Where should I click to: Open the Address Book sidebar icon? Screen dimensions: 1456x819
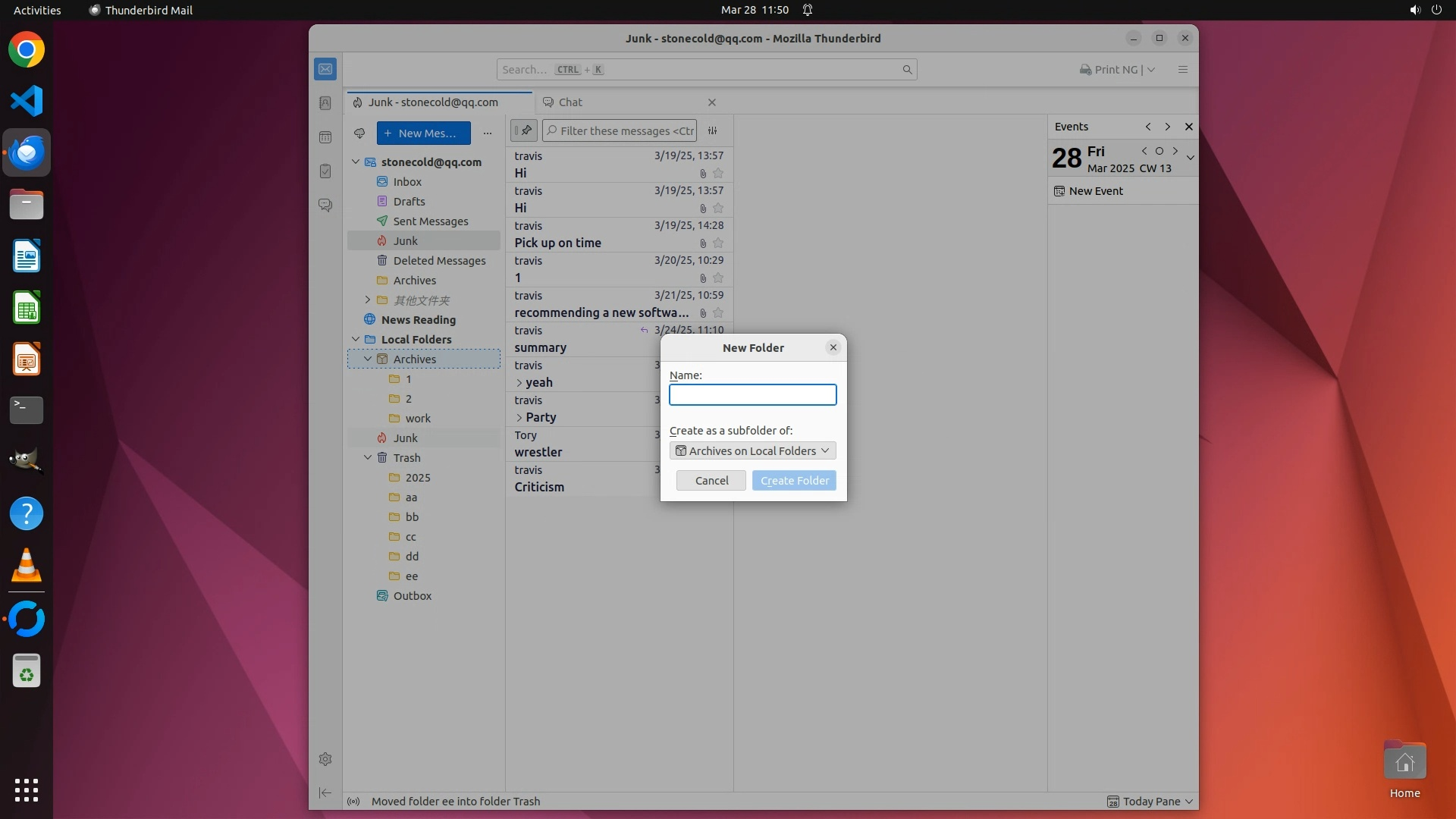coord(325,103)
